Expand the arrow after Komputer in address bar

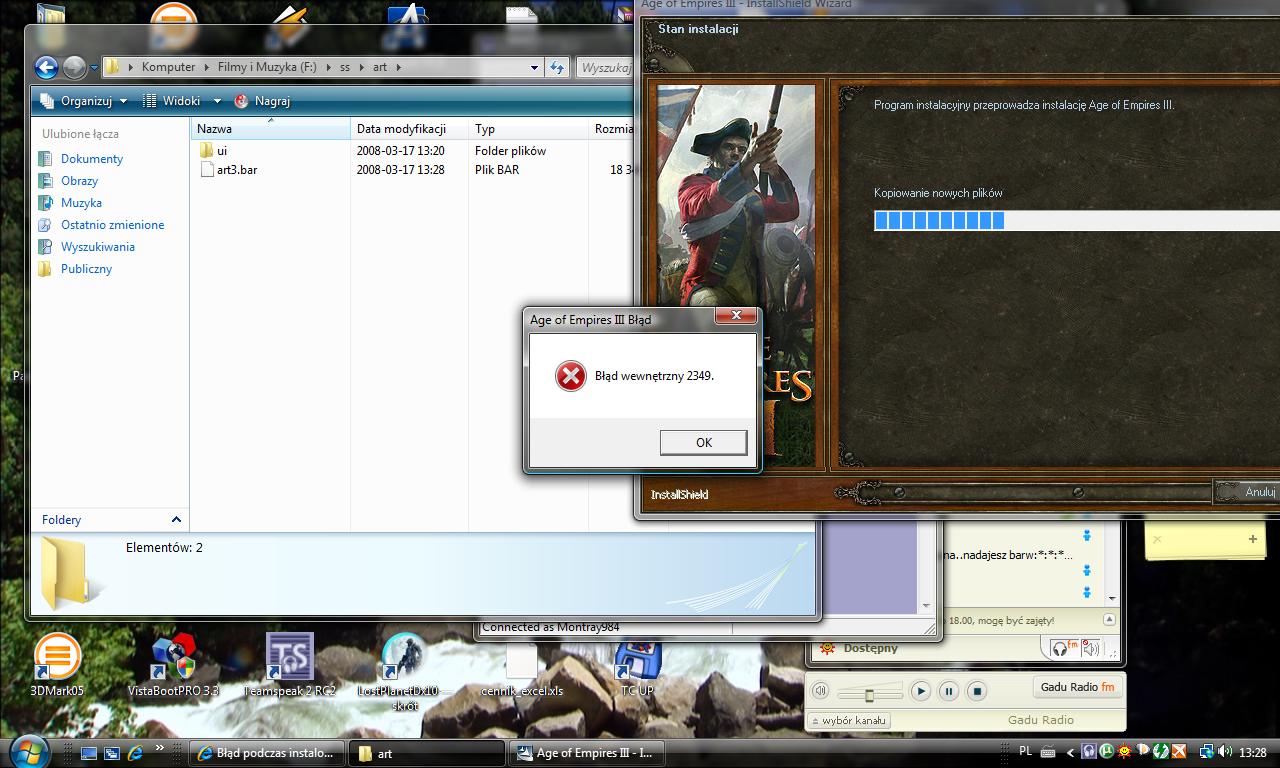[206, 67]
